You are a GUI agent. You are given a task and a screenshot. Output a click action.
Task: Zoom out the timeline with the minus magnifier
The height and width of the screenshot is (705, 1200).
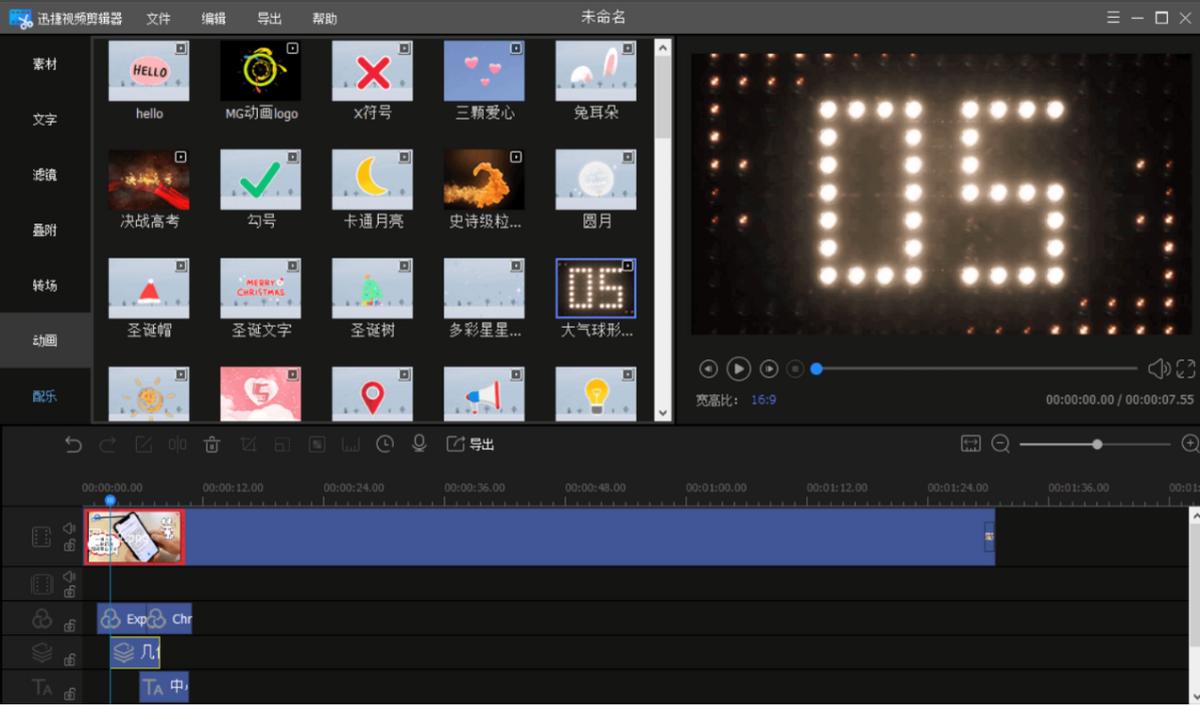click(1000, 444)
